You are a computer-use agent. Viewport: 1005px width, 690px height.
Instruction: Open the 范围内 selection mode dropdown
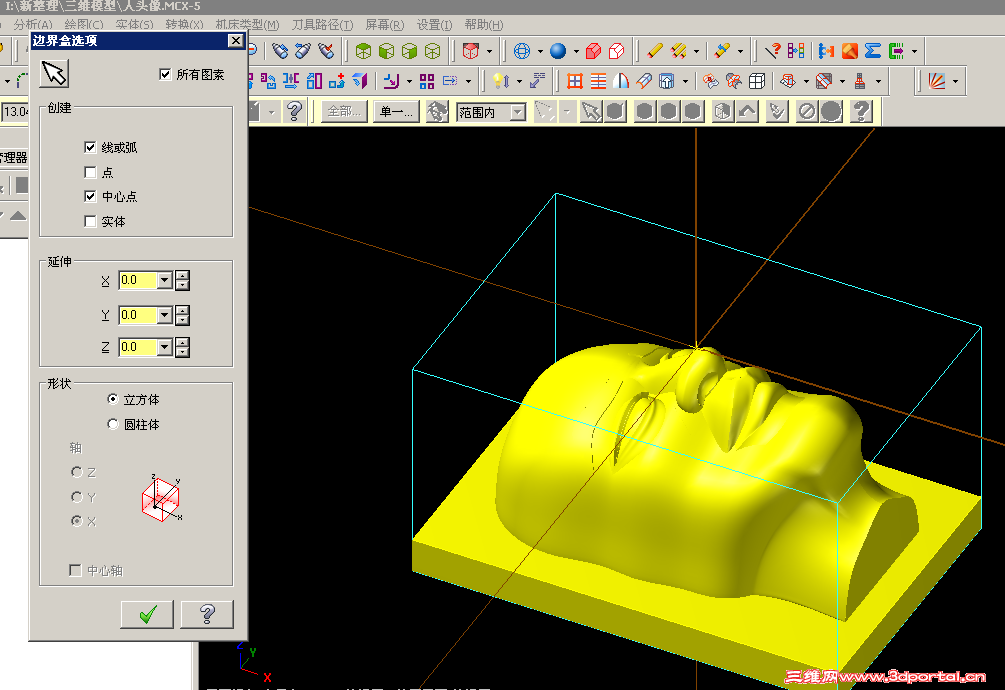click(518, 112)
